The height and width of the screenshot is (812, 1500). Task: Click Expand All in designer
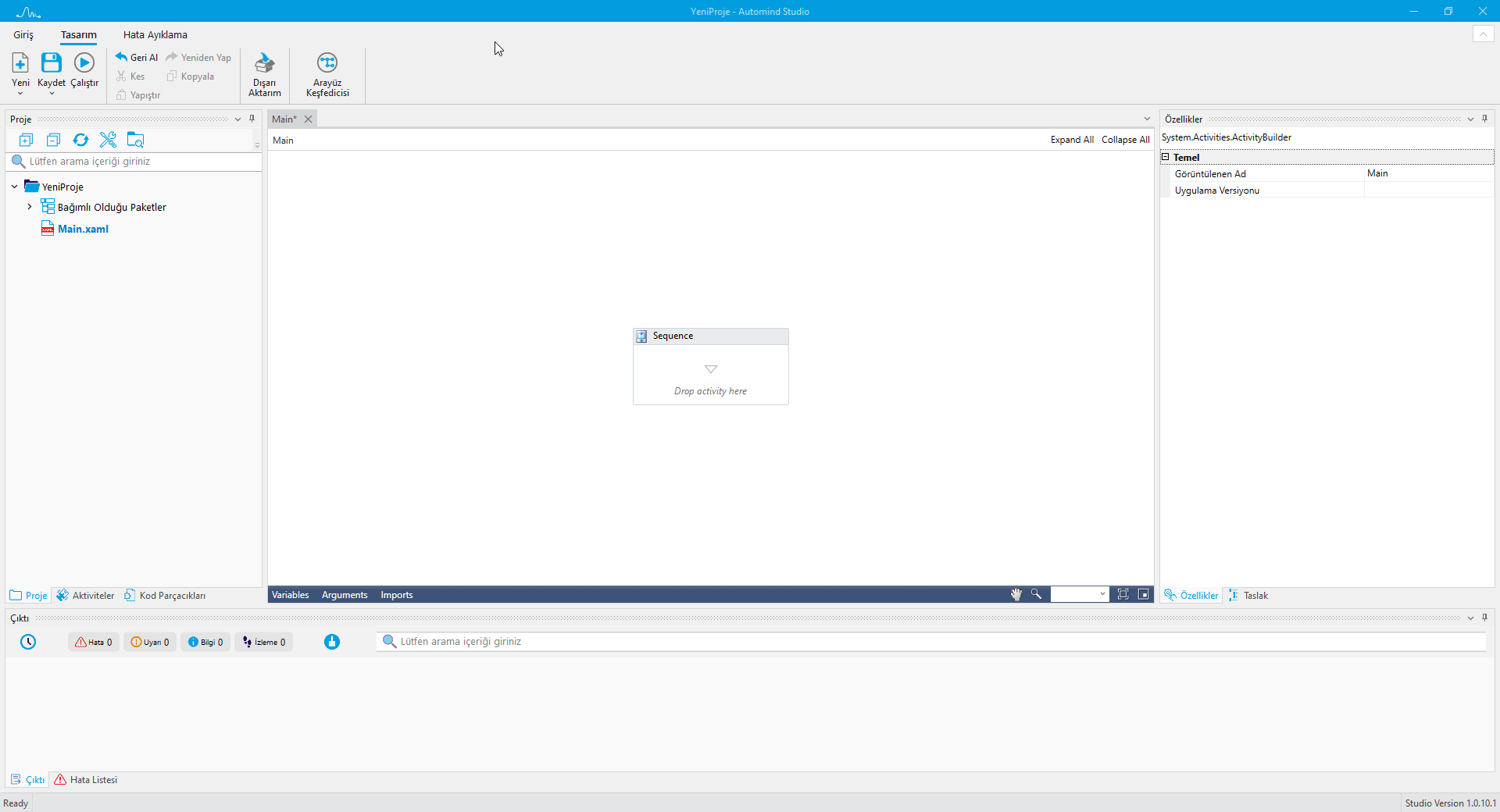1071,140
